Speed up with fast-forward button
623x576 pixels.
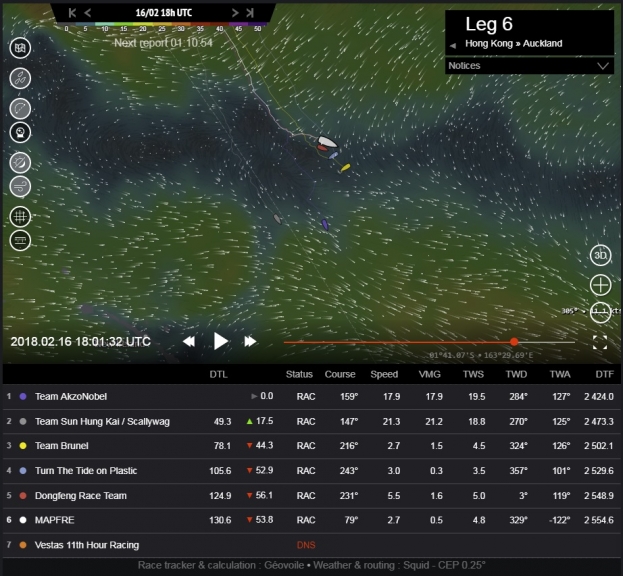click(250, 341)
